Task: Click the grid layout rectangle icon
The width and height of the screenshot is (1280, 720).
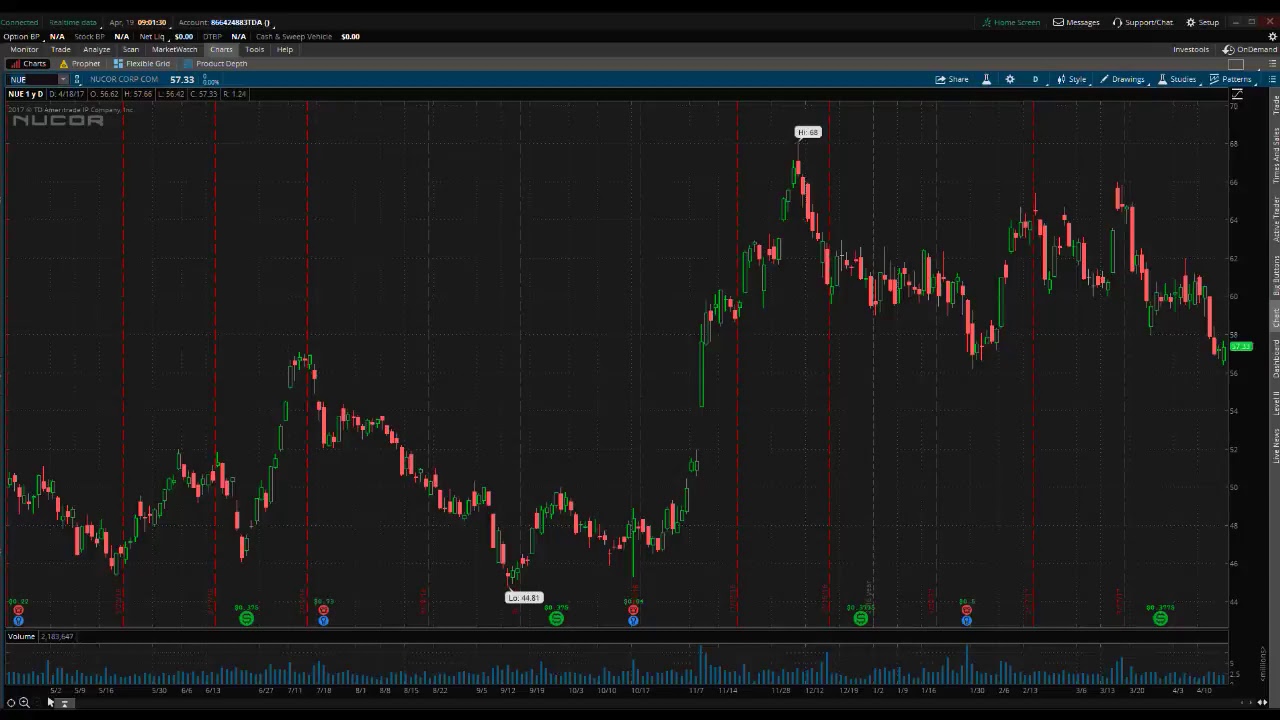Action: point(1236,64)
